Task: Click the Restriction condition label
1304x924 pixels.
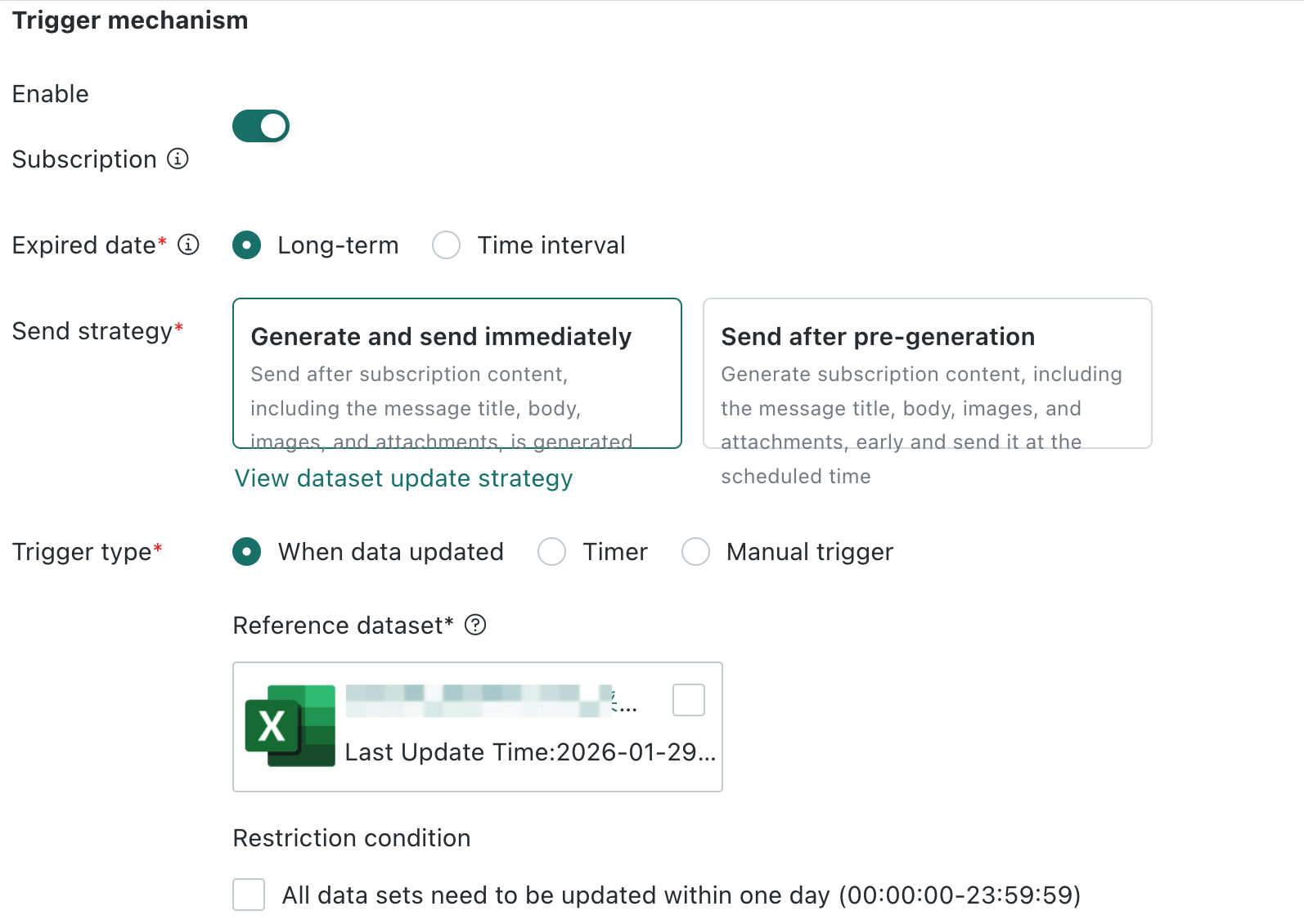Action: click(352, 838)
